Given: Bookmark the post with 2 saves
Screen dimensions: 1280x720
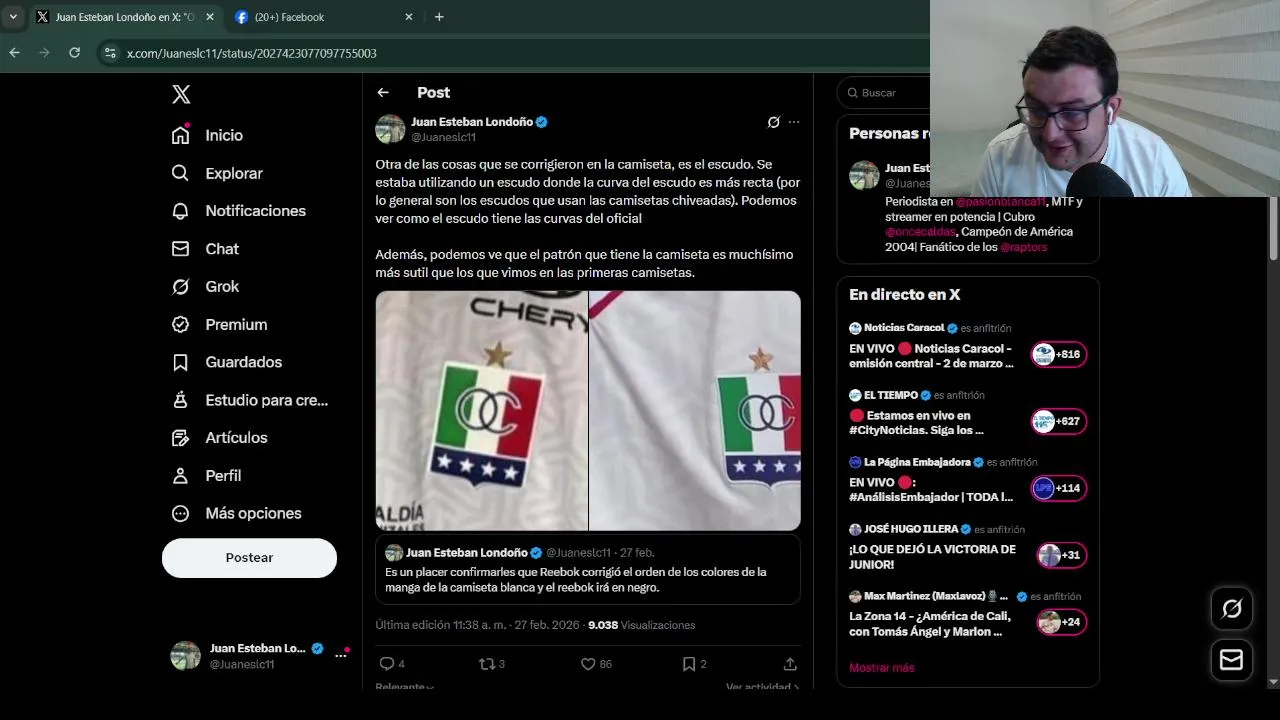Looking at the screenshot, I should 689,664.
